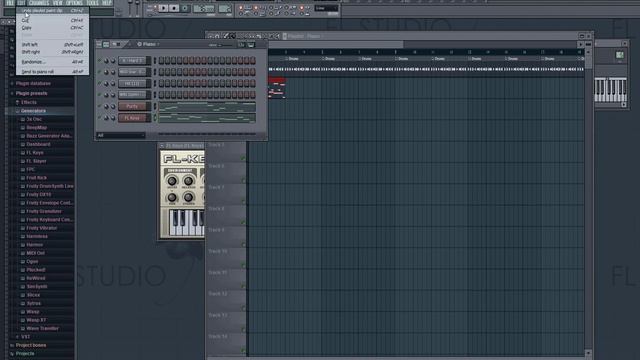Select the playlist Paint brush tool

pos(233,36)
